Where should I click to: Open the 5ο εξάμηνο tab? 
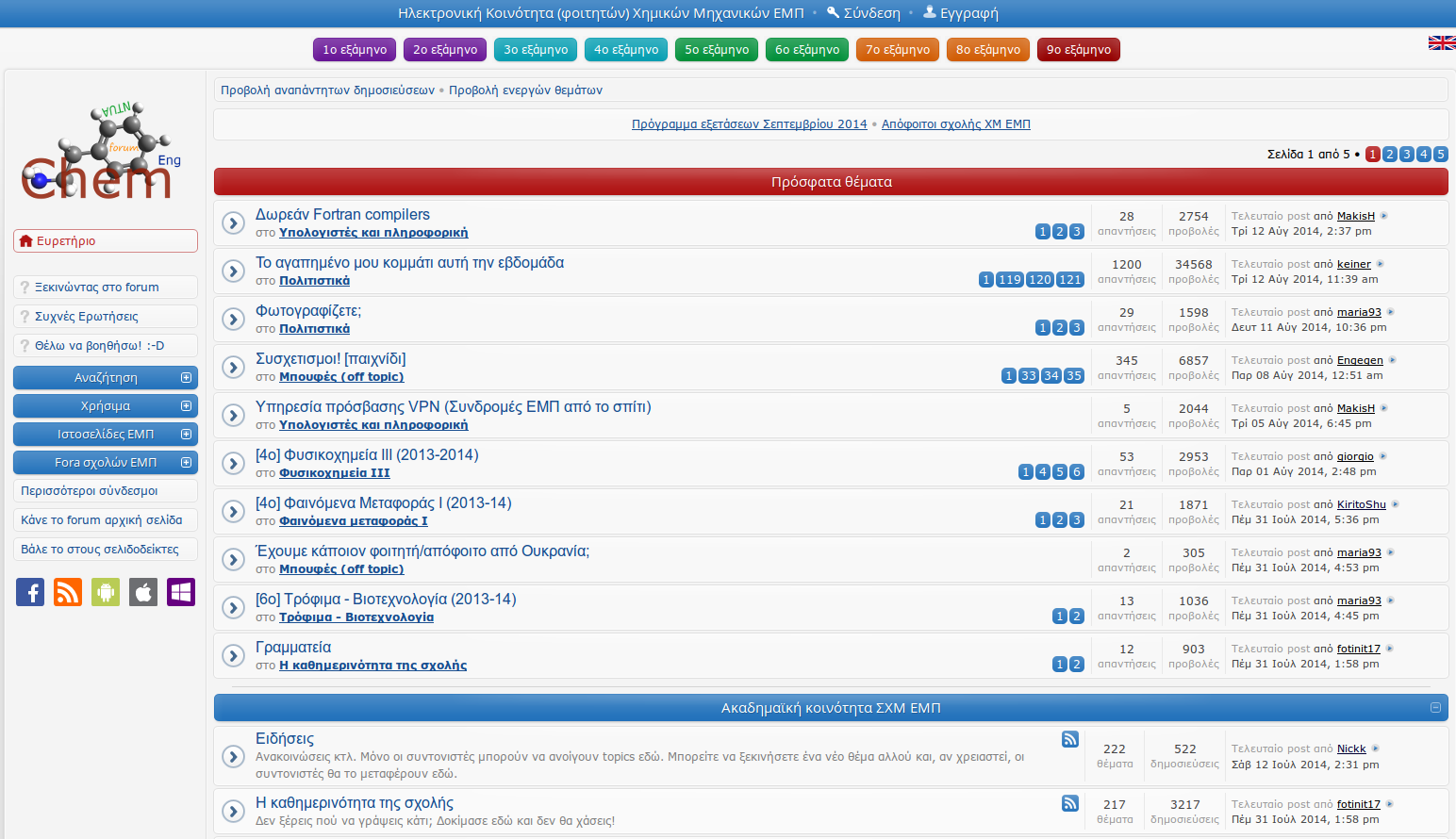[717, 49]
